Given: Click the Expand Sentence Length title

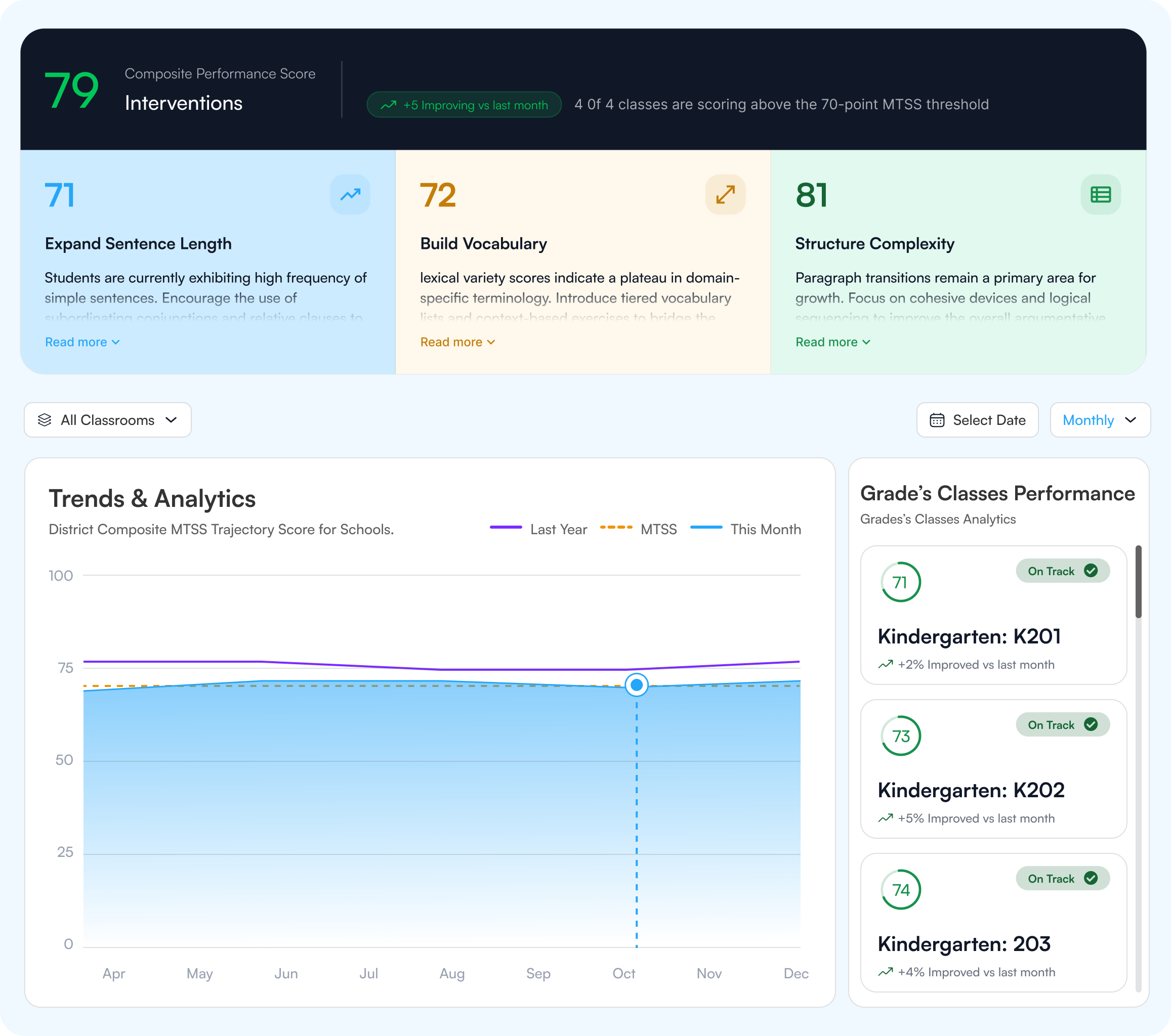Looking at the screenshot, I should (138, 244).
